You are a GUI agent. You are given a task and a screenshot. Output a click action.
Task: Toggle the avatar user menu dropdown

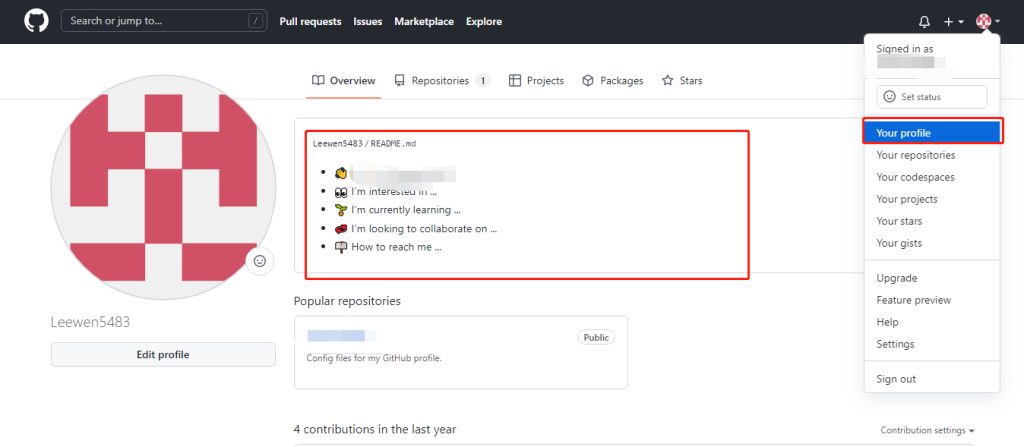point(987,22)
